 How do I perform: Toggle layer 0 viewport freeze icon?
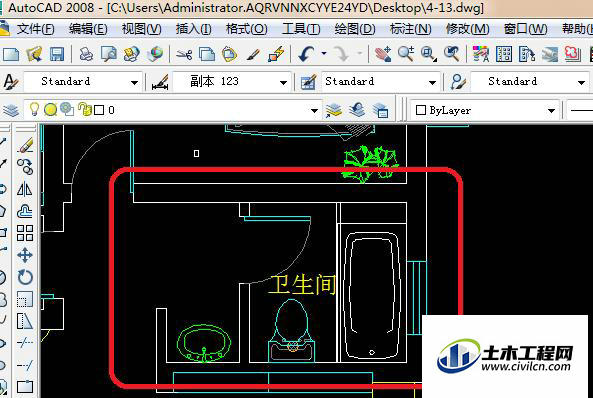[x=67, y=110]
